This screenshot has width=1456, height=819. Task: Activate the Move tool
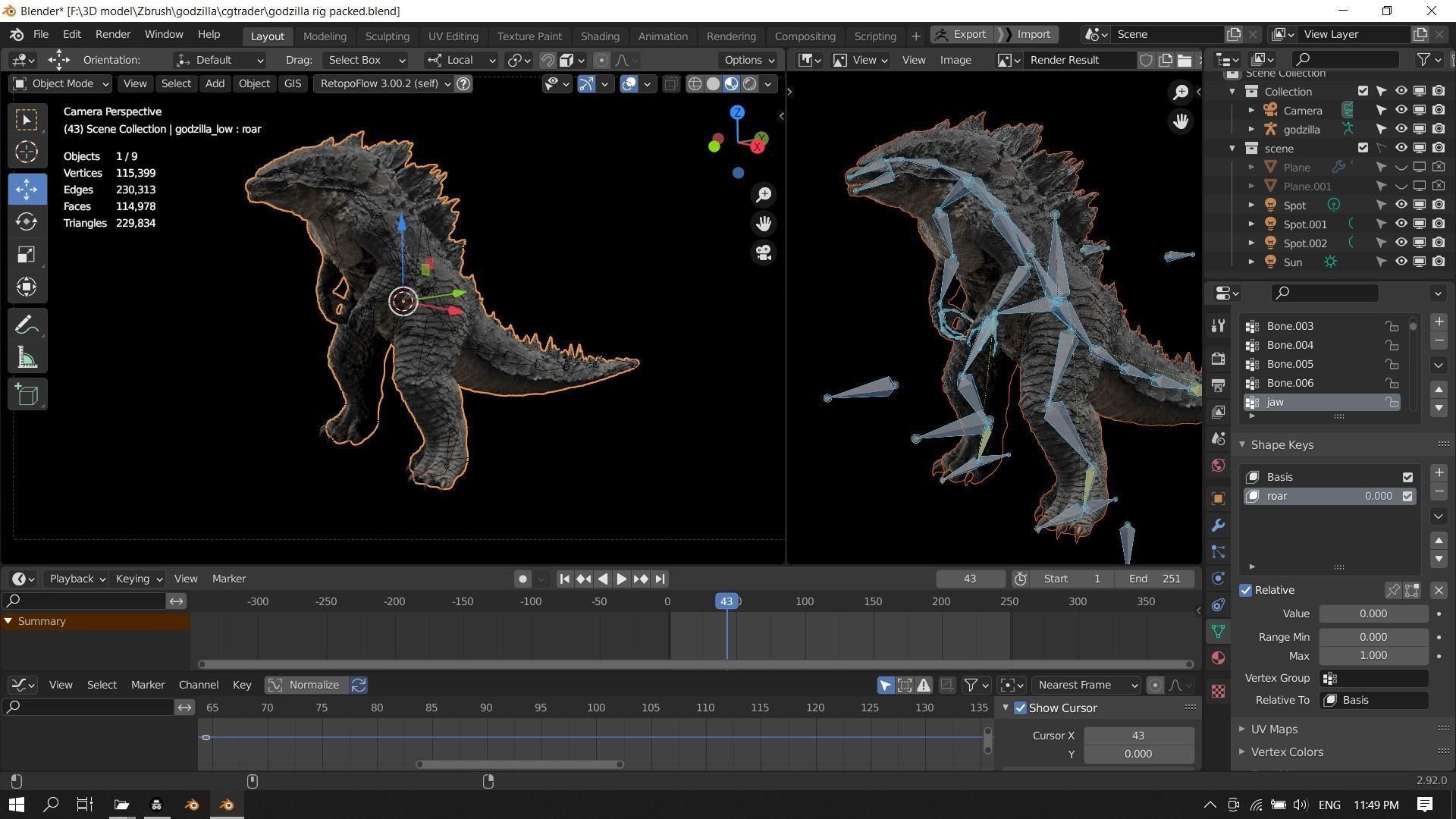click(27, 189)
